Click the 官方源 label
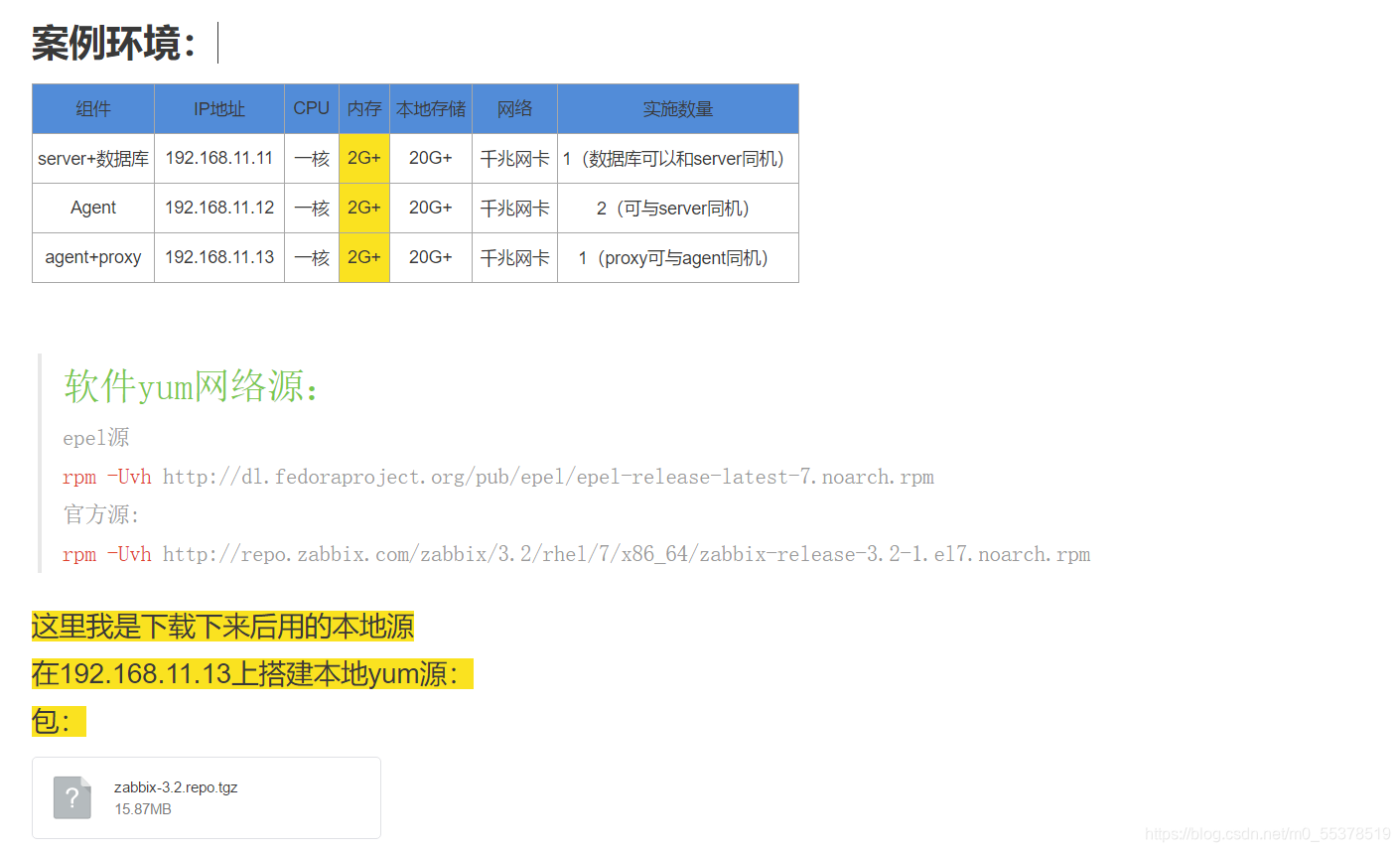This screenshot has height=852, width=1400. click(101, 515)
